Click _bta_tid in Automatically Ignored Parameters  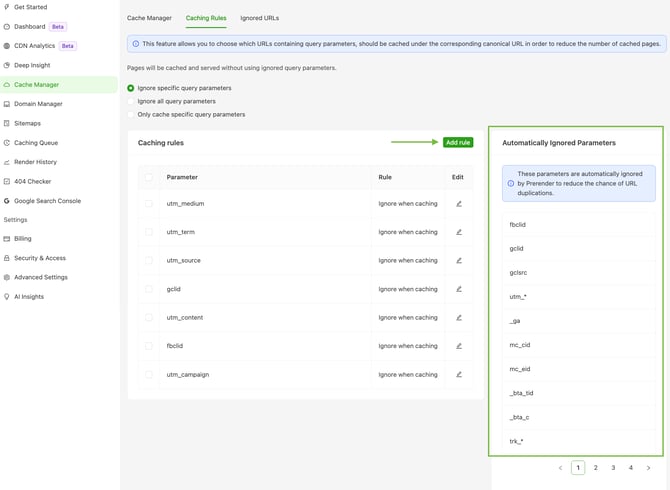521,393
